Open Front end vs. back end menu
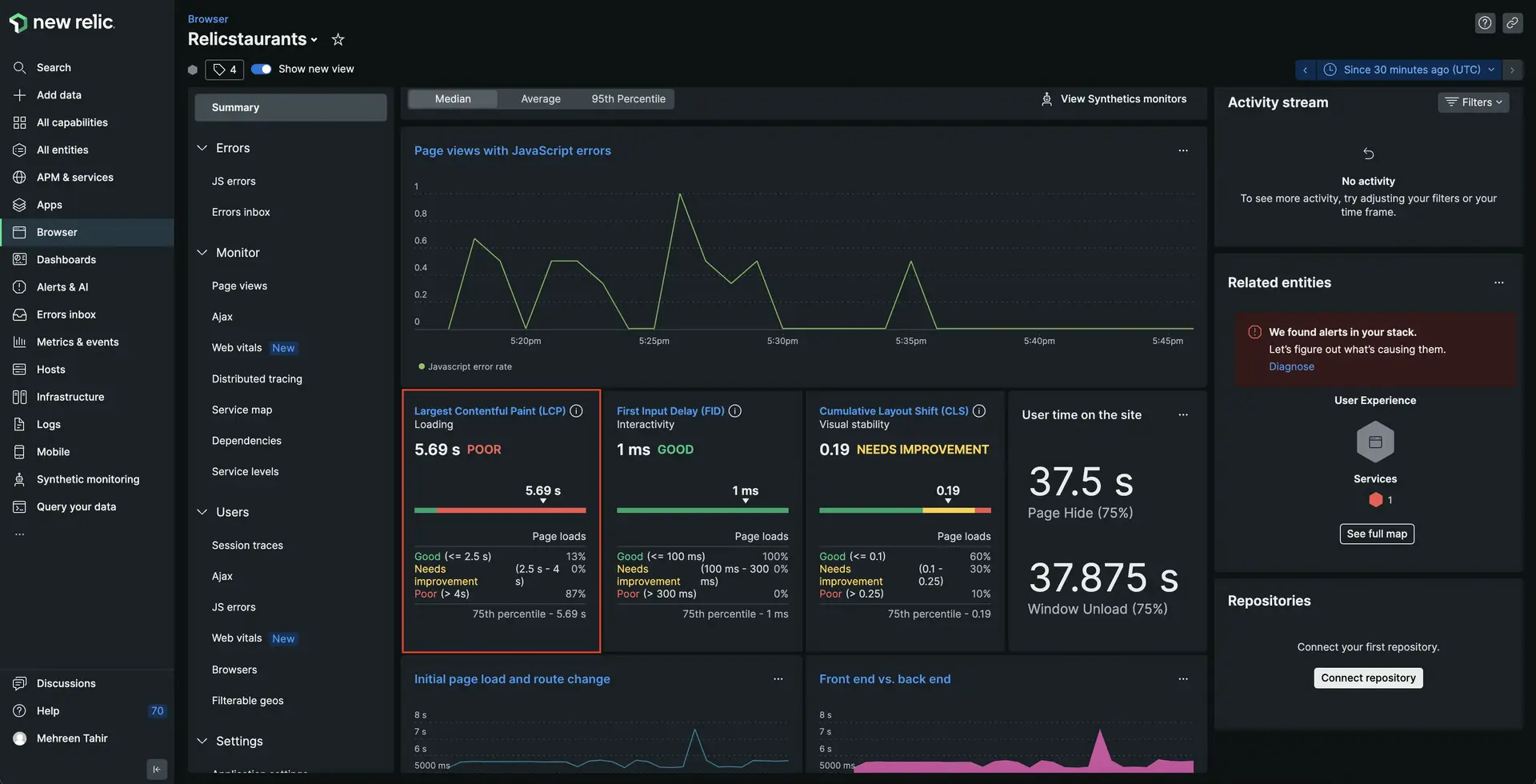This screenshot has width=1536, height=784. tap(1183, 679)
